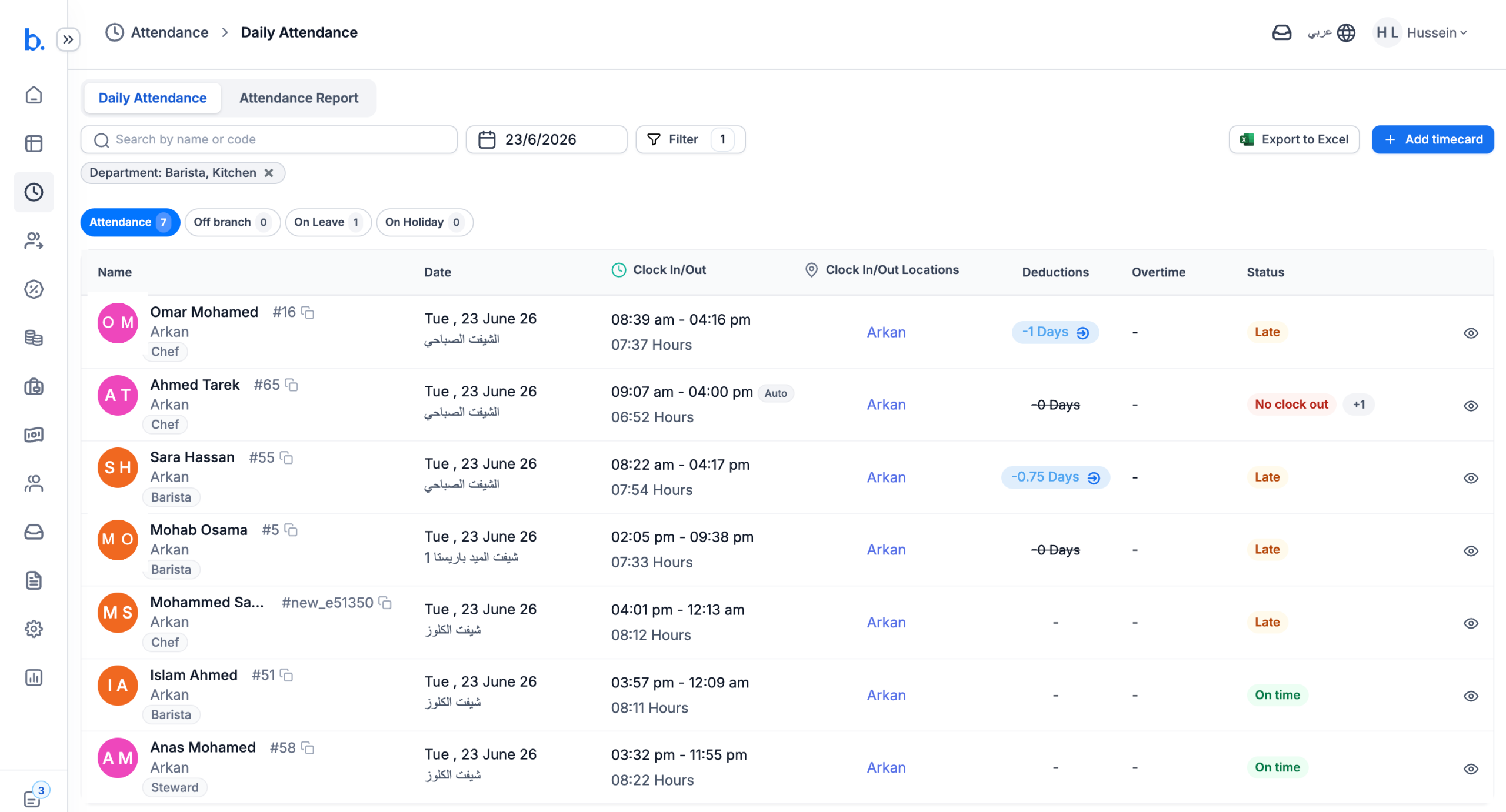Open the coins stack icon in sidebar

[x=34, y=338]
